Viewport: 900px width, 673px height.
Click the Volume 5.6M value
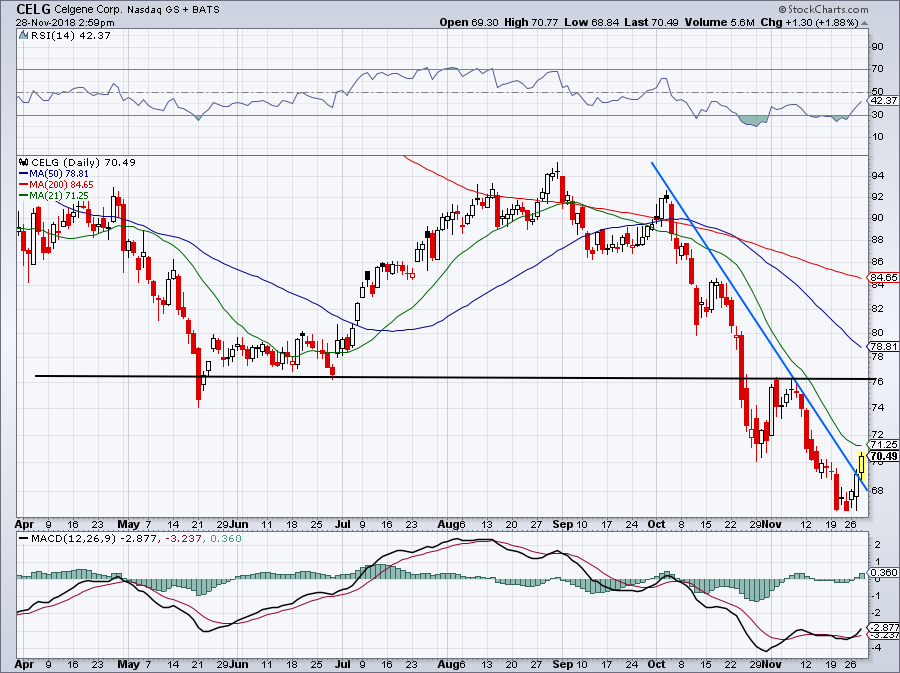click(719, 22)
